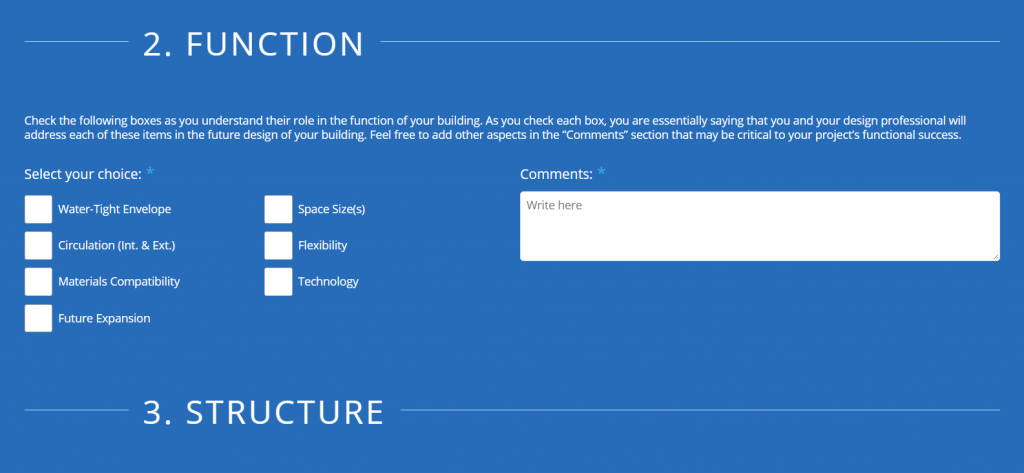Mark the Technology checkbox
This screenshot has height=473, width=1024.
[x=278, y=281]
